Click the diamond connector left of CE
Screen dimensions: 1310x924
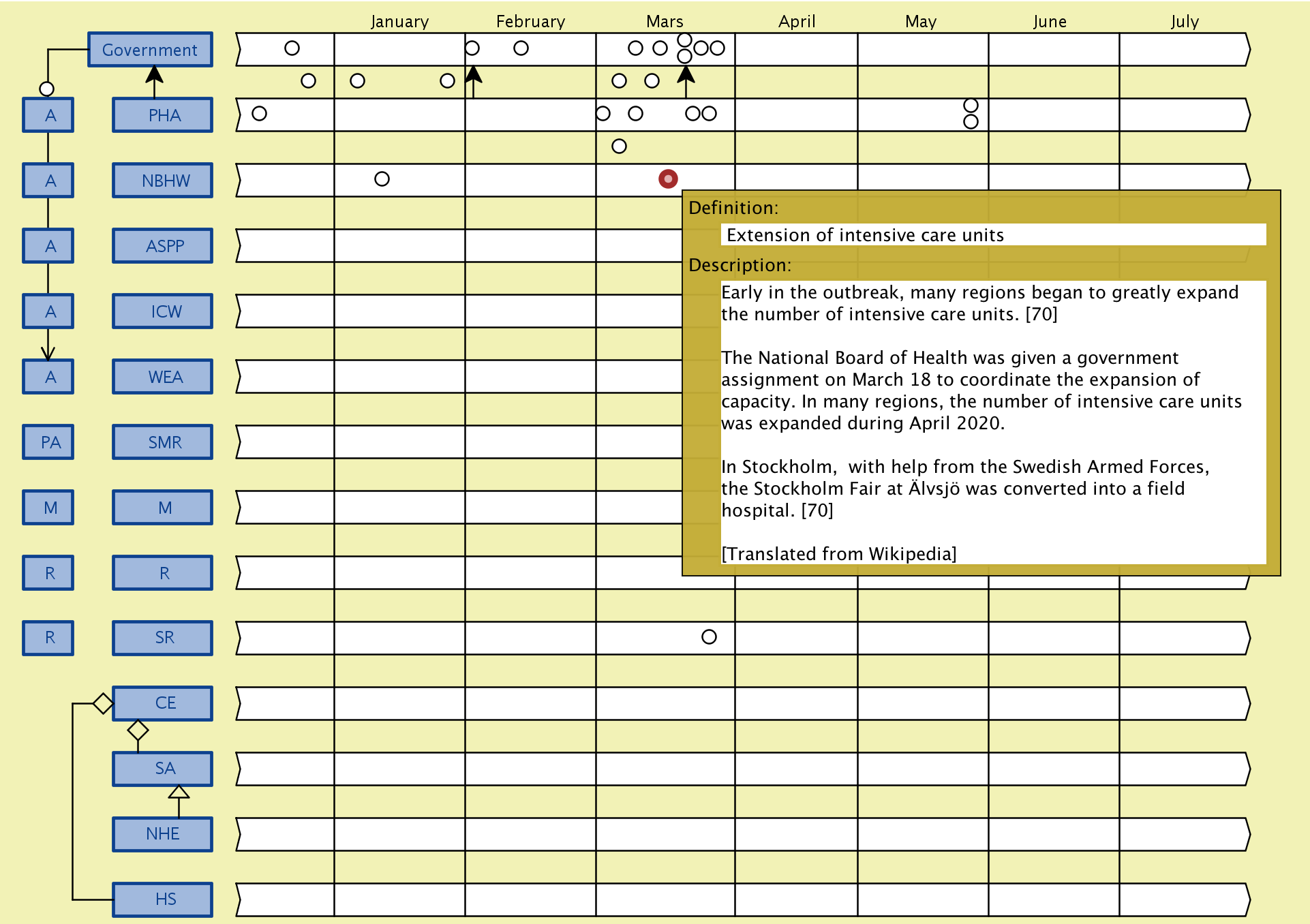103,703
